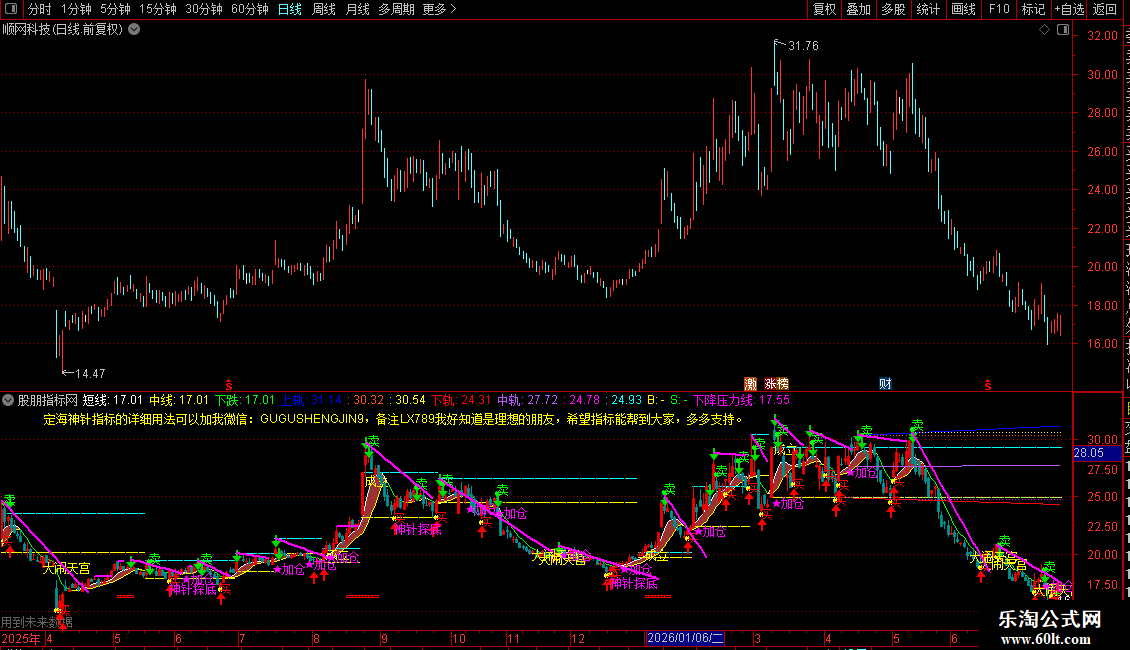Select the 周线 weekly period
Viewport: 1130px width, 650px height.
click(x=324, y=9)
